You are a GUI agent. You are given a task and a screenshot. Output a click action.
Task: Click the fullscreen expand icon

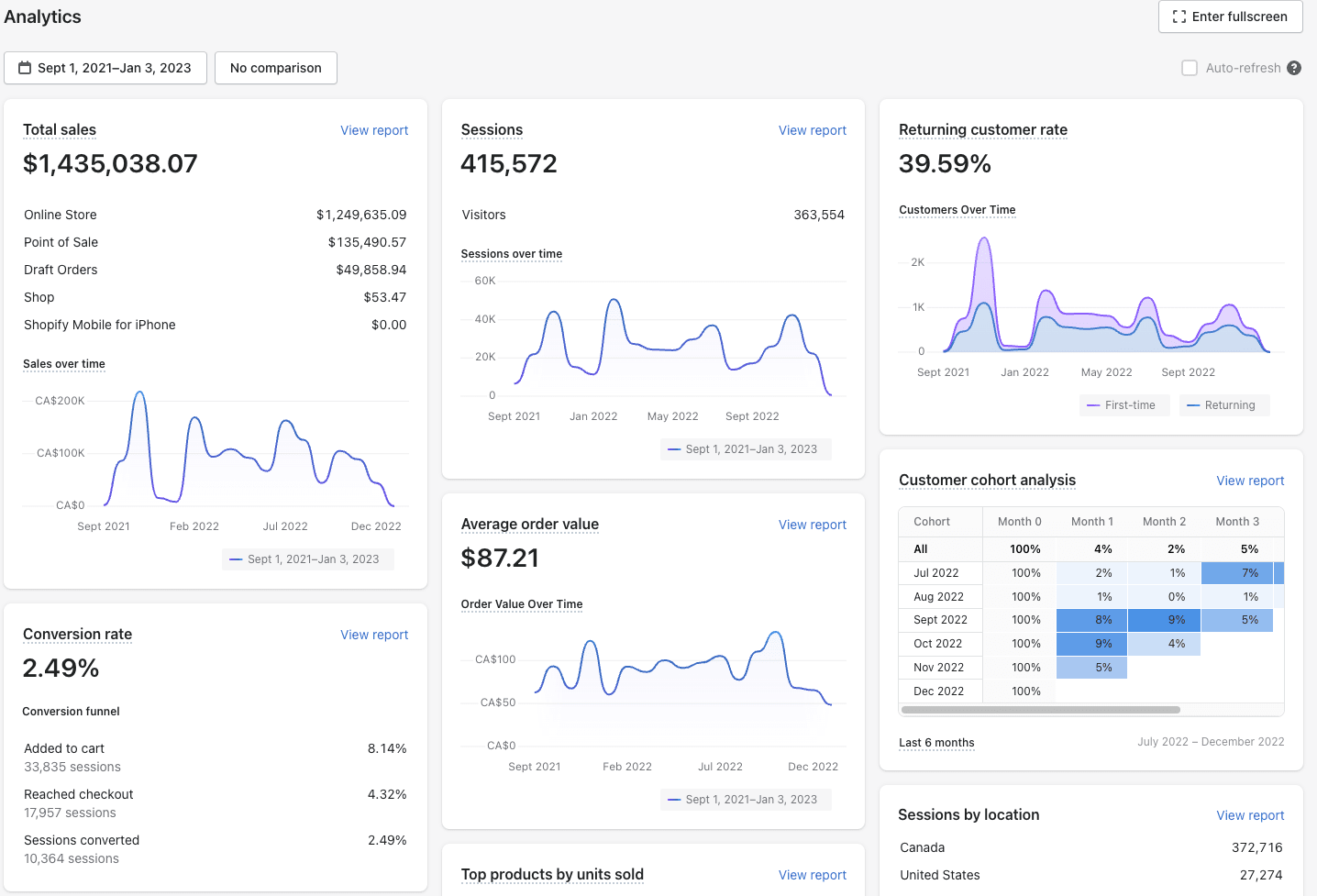pyautogui.click(x=1179, y=17)
